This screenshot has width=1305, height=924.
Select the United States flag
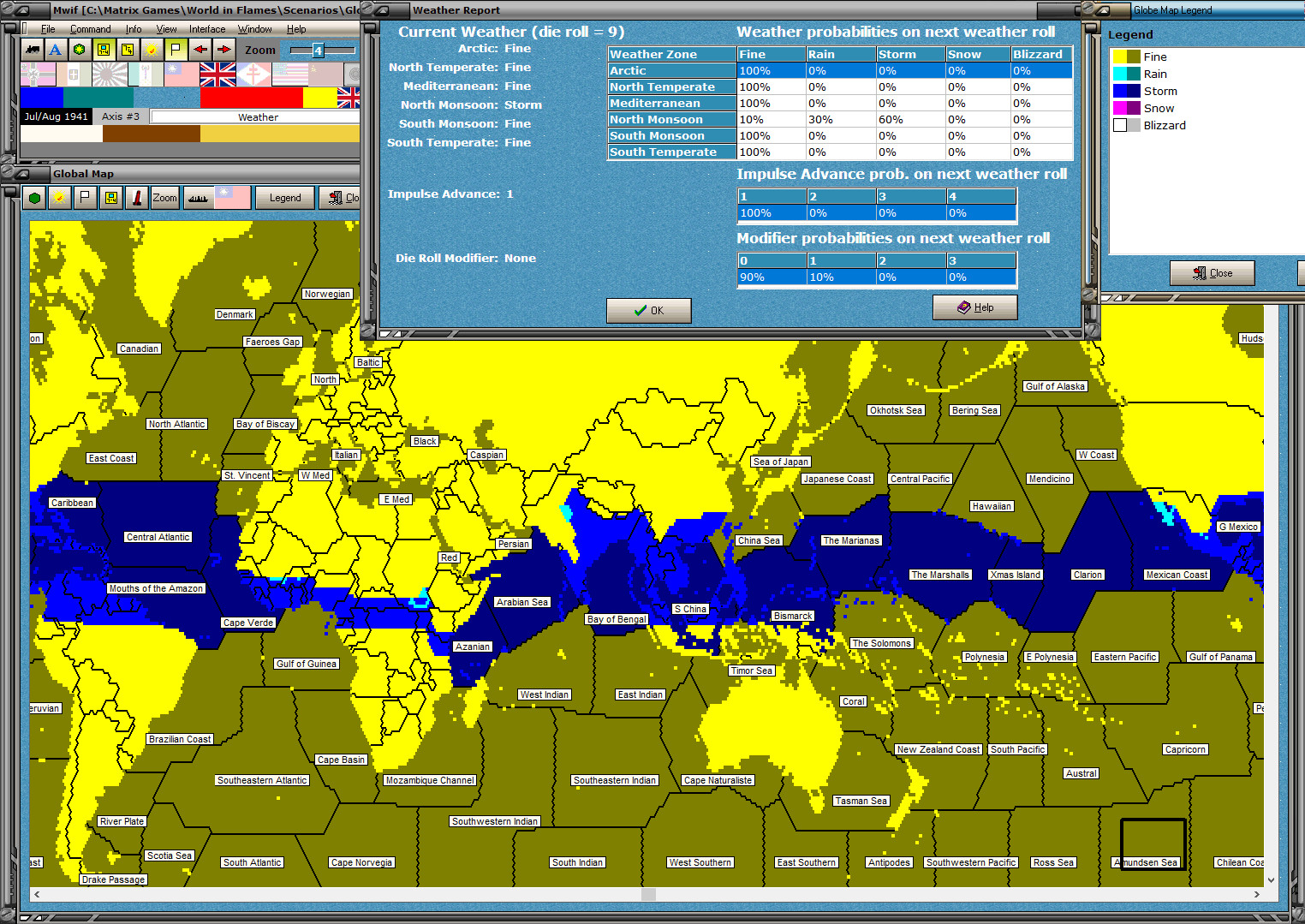pos(289,75)
